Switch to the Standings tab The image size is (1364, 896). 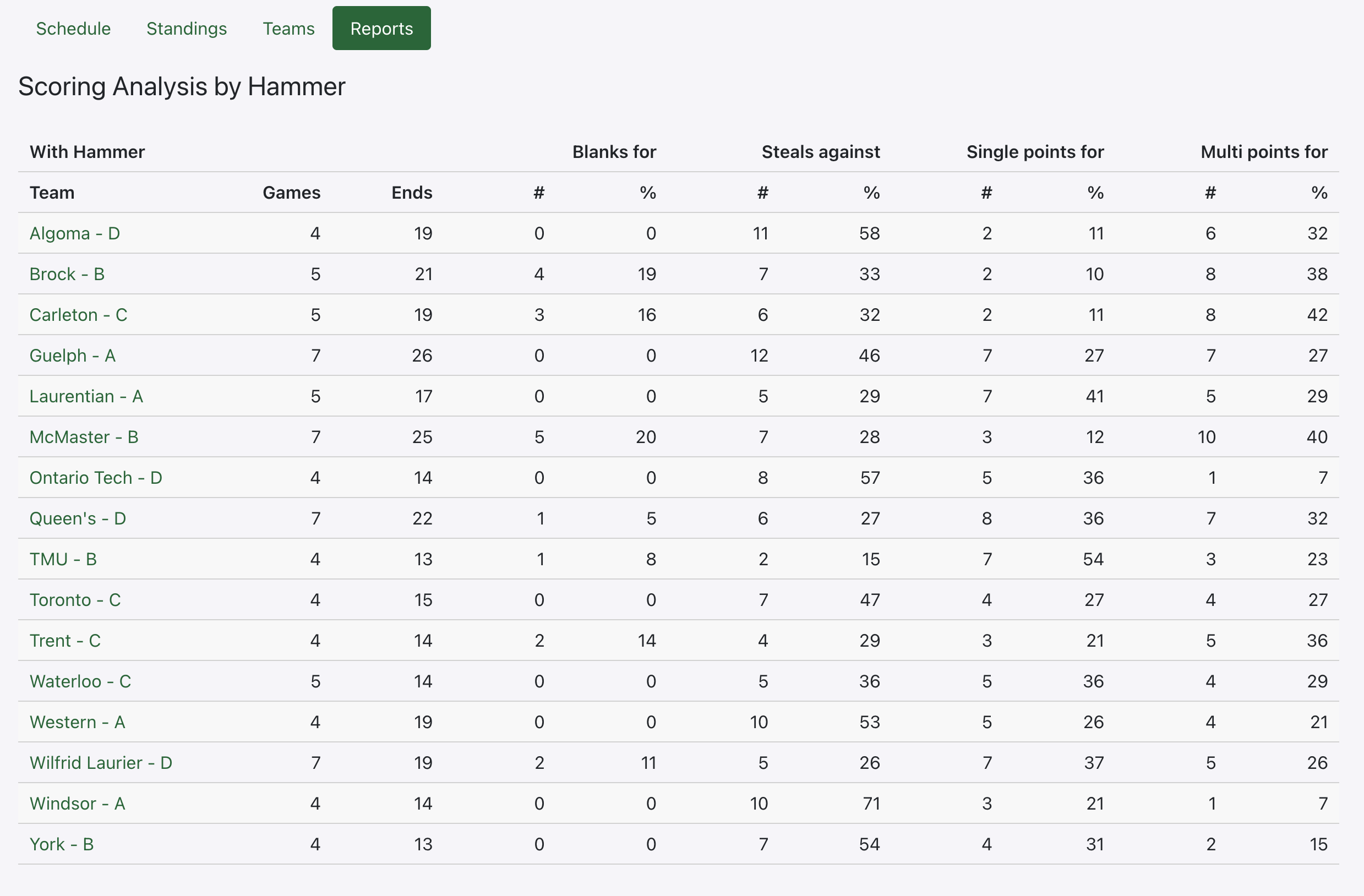(x=186, y=29)
